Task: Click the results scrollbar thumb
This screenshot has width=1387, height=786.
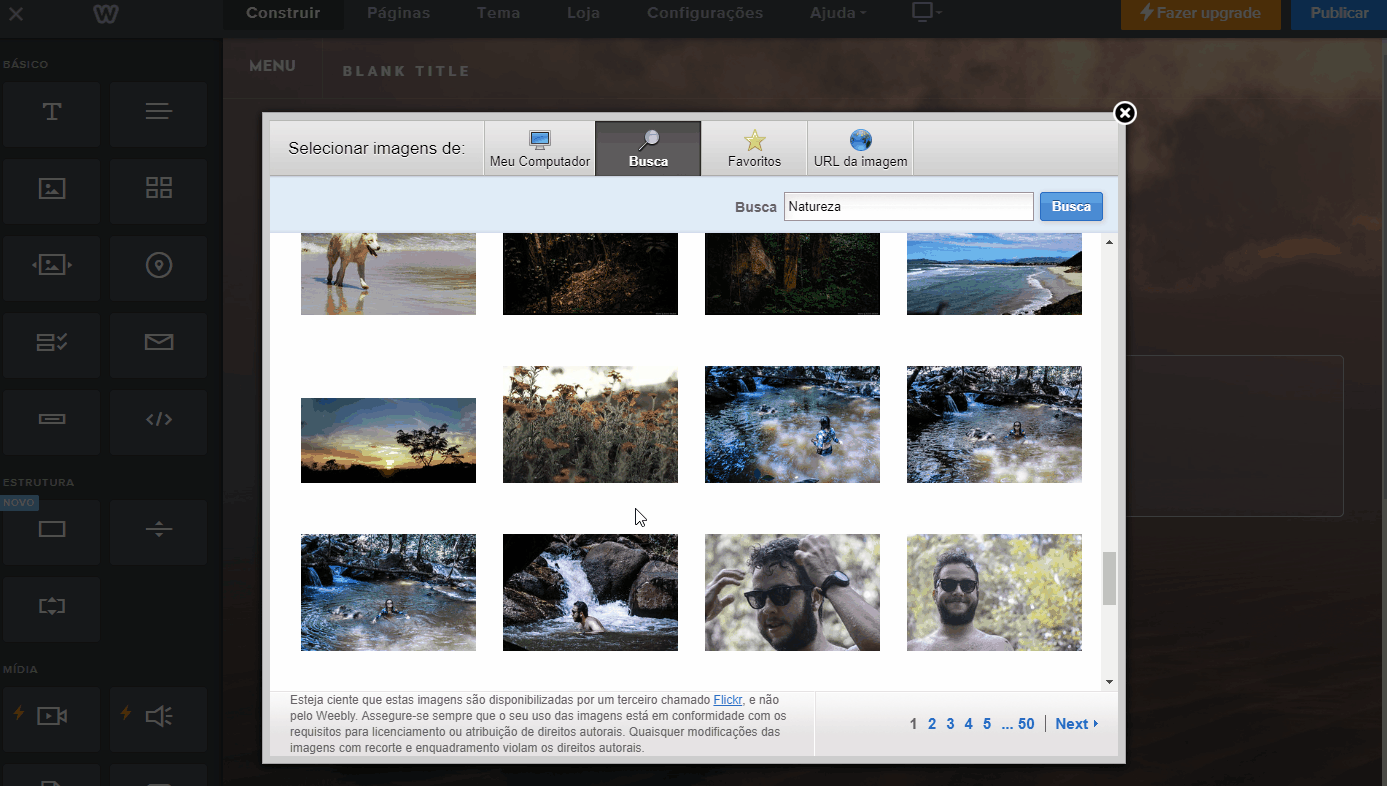Action: [1109, 578]
